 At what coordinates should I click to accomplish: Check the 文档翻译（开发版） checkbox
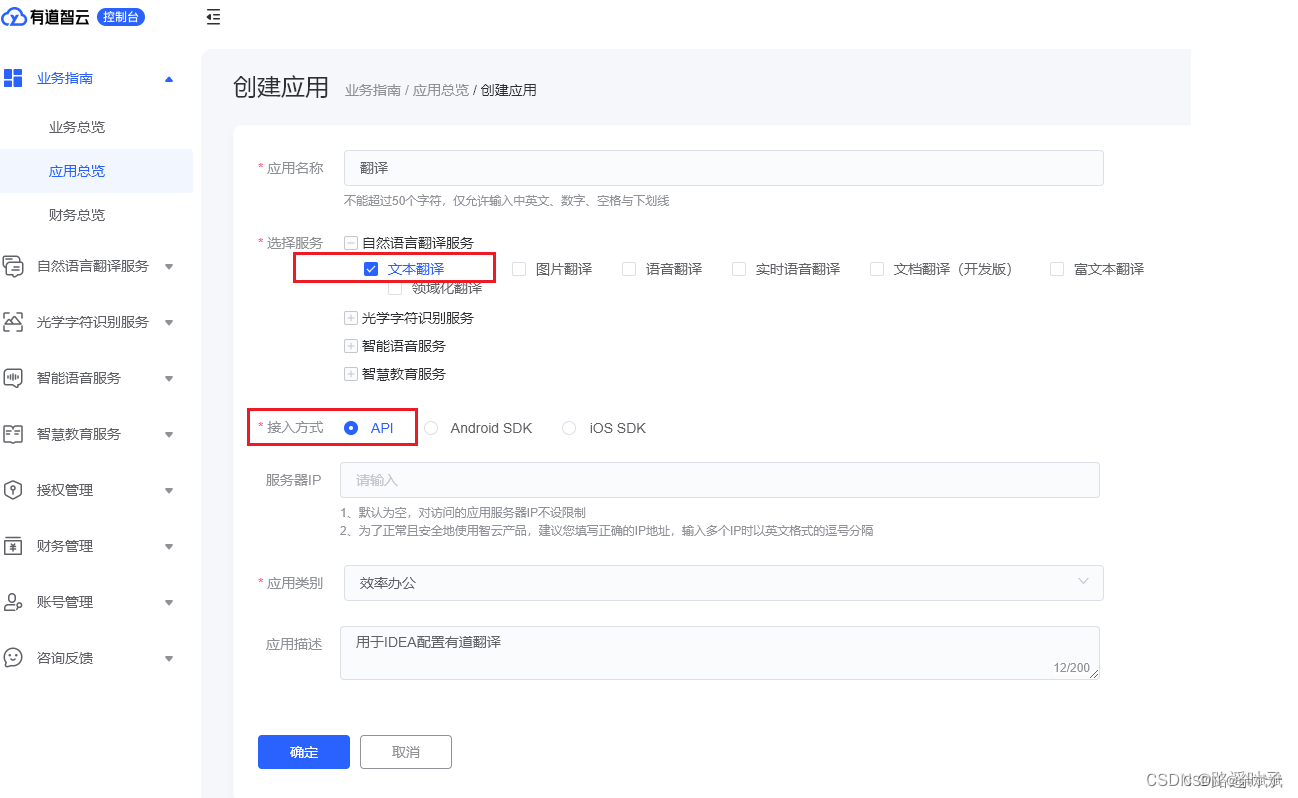pyautogui.click(x=877, y=269)
